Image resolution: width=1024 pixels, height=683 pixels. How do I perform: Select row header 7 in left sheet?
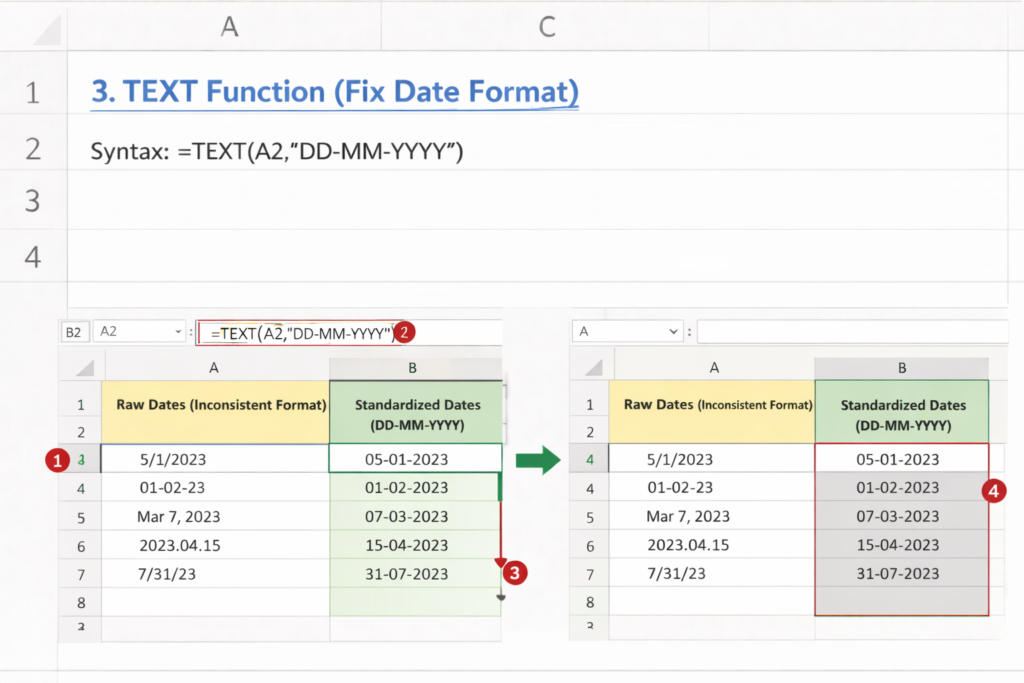coord(81,575)
